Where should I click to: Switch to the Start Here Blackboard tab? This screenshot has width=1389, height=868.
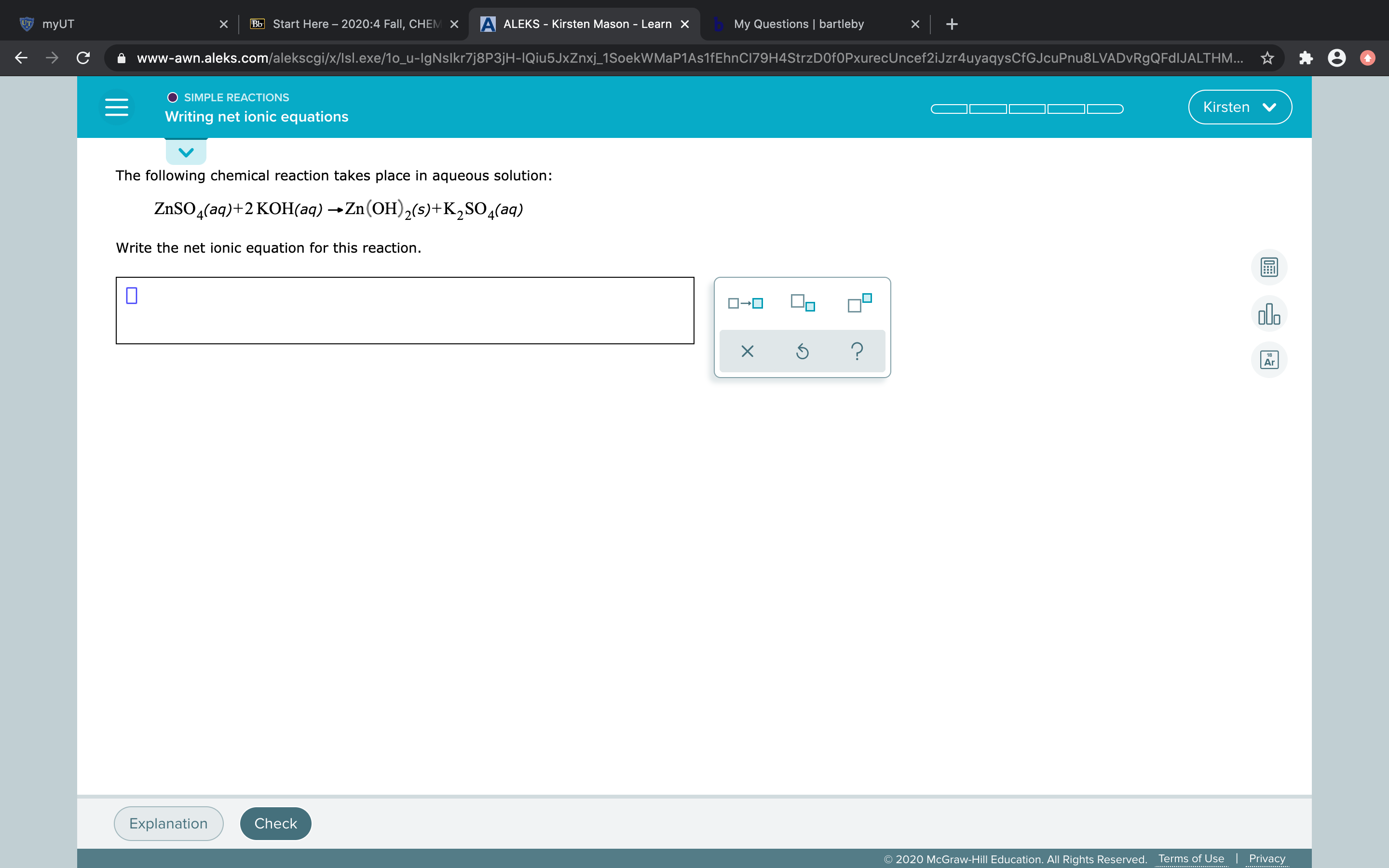pos(354,24)
